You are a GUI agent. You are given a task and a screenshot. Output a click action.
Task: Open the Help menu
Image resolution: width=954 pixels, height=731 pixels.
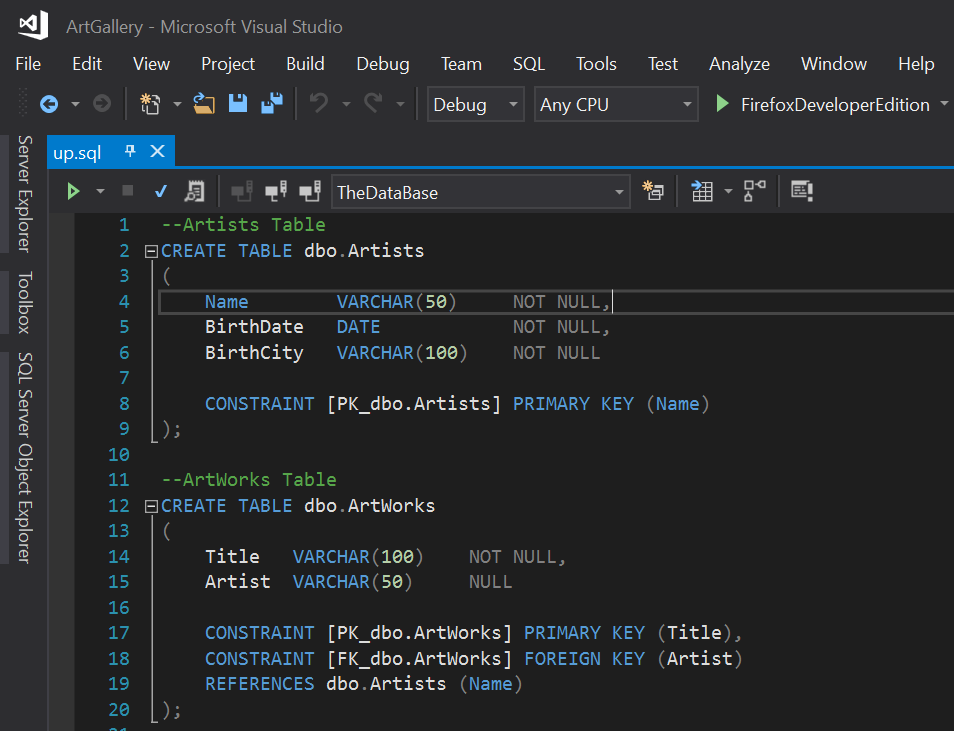click(x=916, y=64)
